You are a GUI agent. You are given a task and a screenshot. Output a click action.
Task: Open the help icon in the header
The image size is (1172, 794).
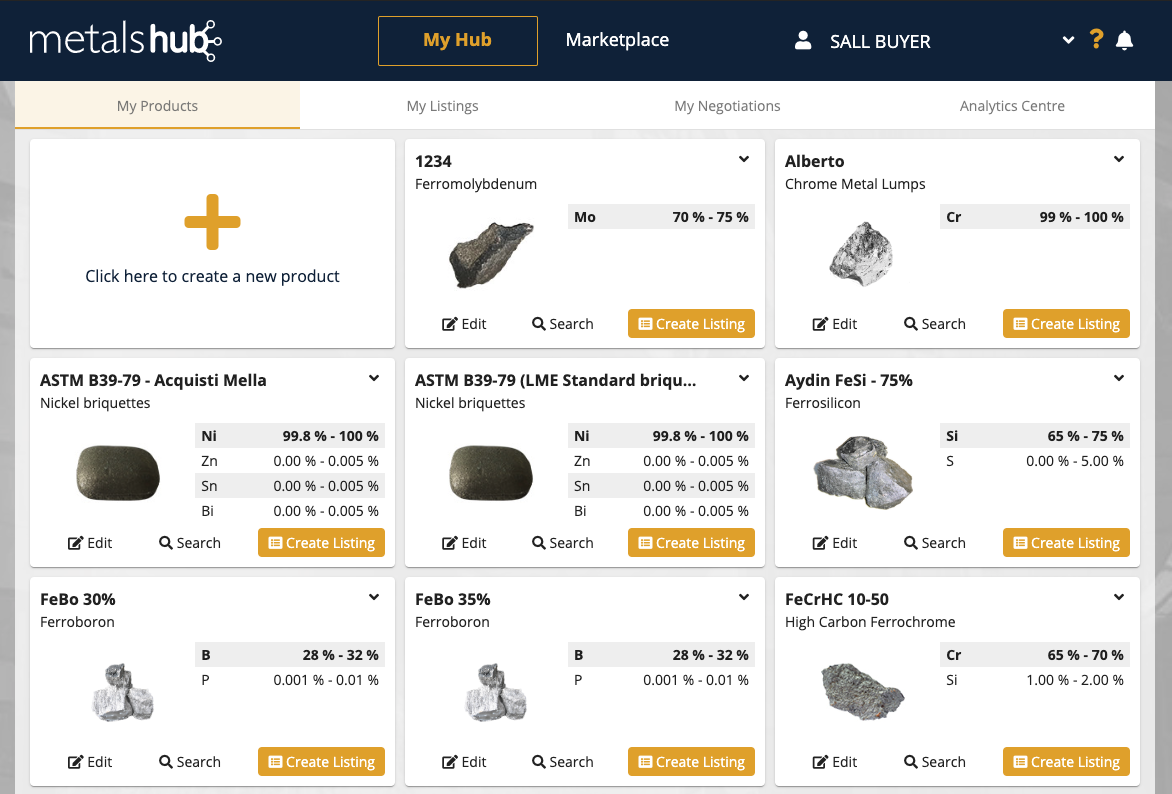tap(1096, 39)
